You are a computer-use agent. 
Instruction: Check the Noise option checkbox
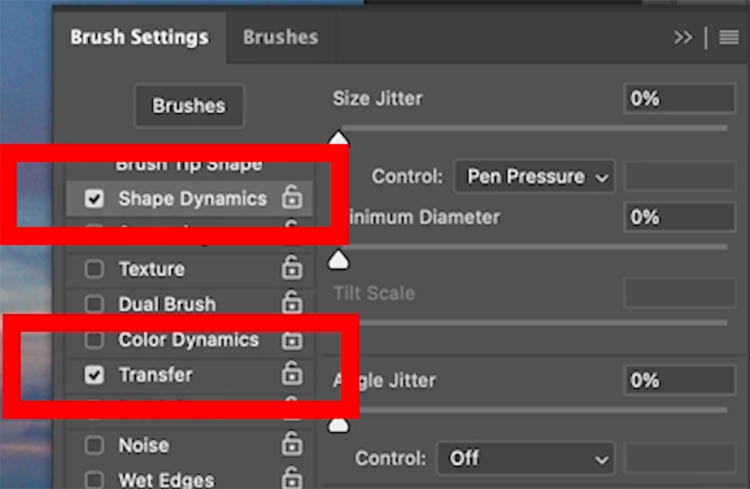click(94, 445)
